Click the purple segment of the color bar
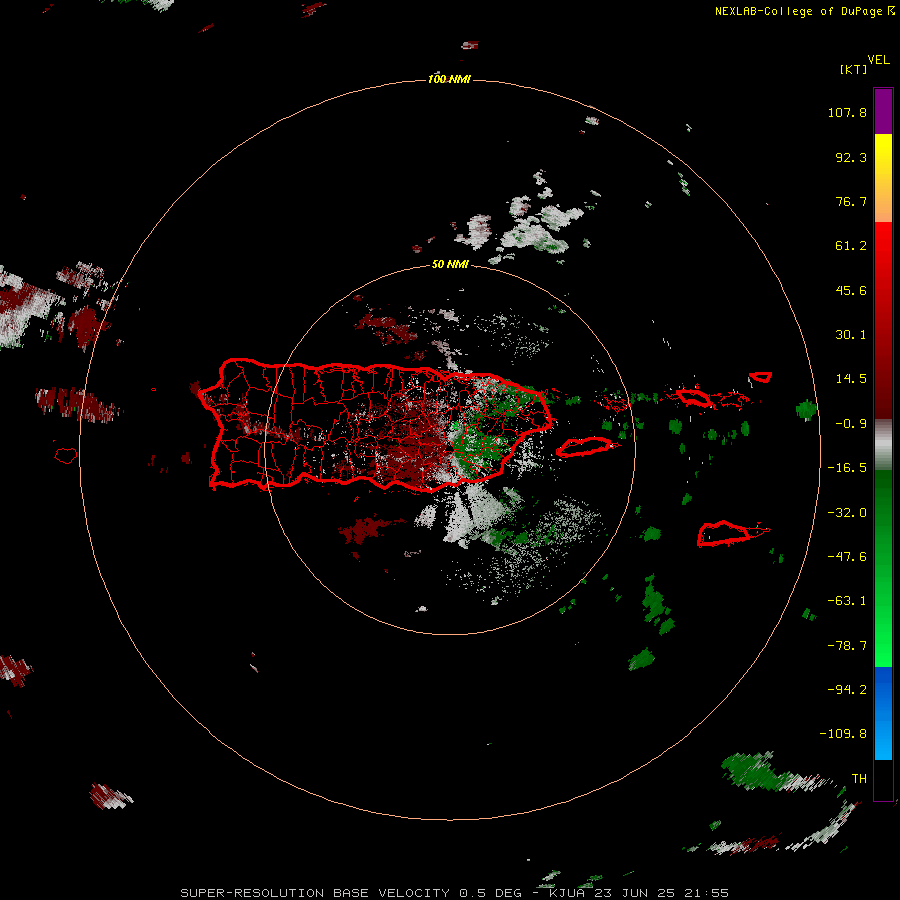Screen dimensions: 900x900 pos(883,112)
